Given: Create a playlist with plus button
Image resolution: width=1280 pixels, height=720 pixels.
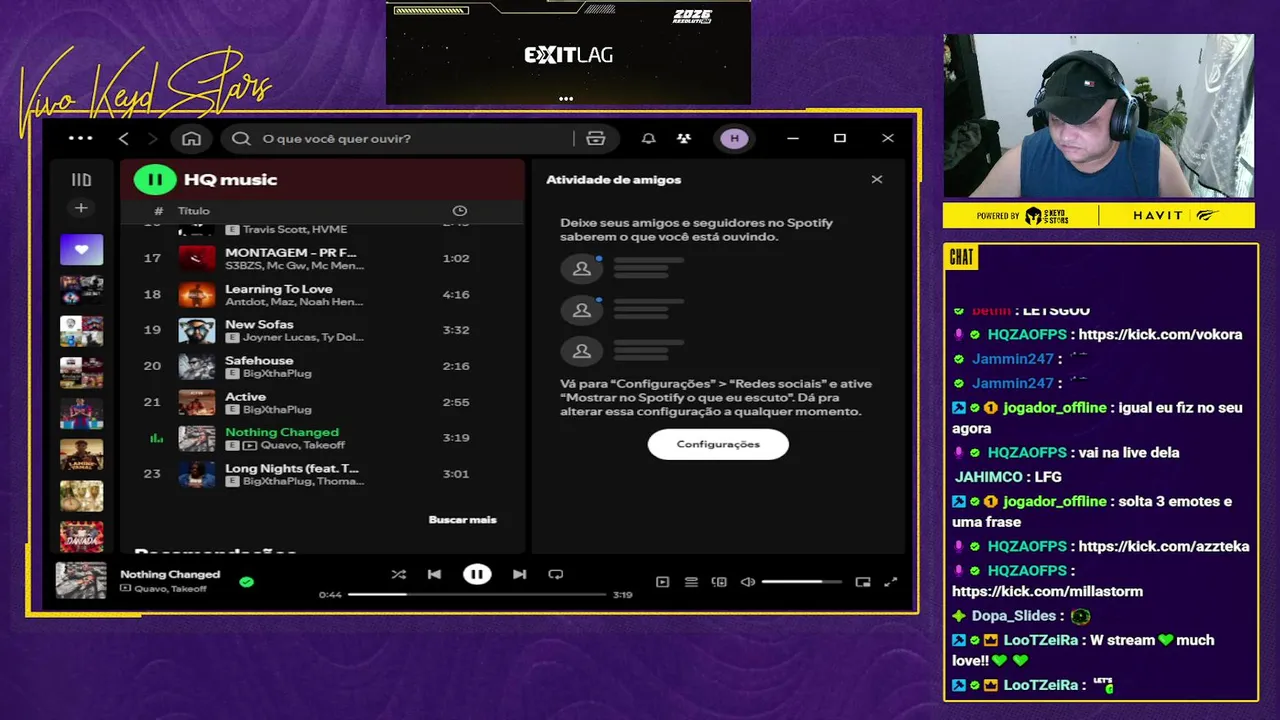Looking at the screenshot, I should pyautogui.click(x=81, y=208).
